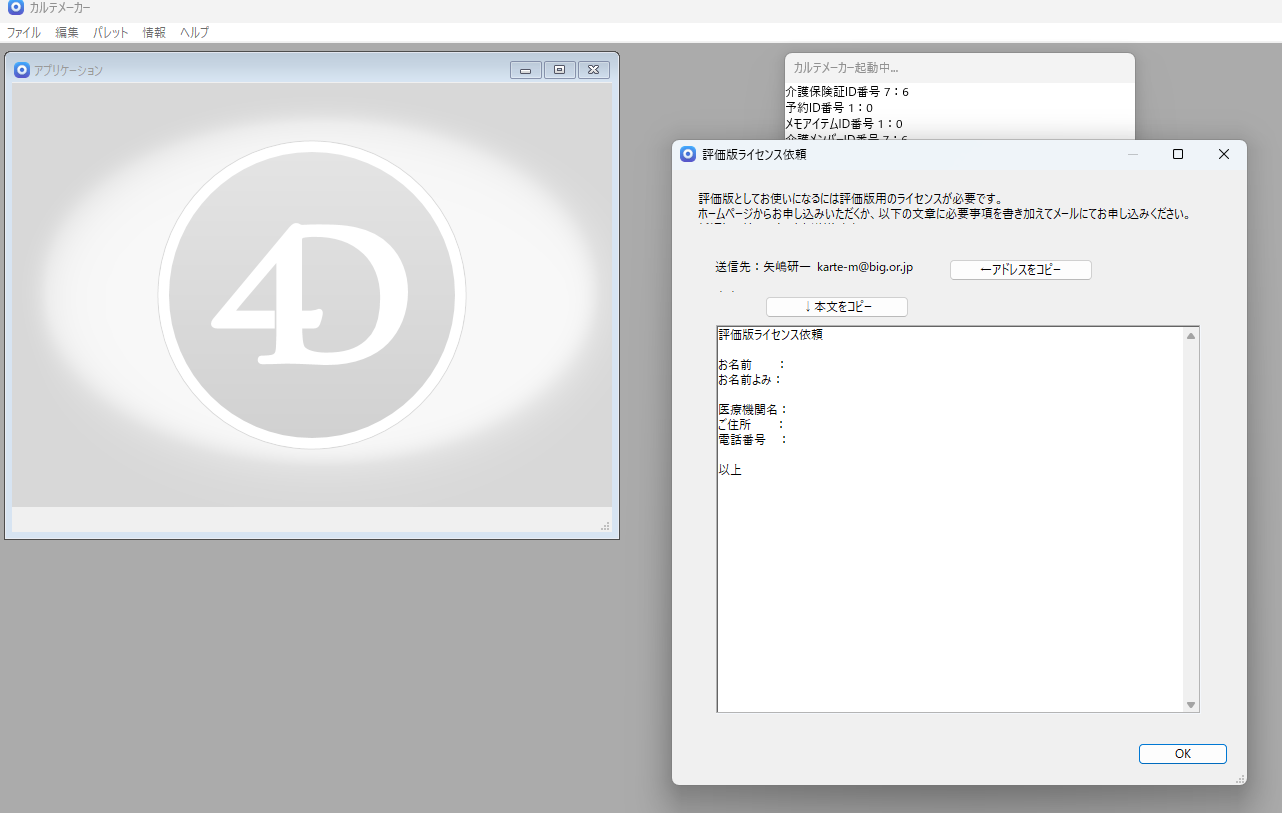Open the ヘルプ menu
Image resolution: width=1282 pixels, height=813 pixels.
click(x=195, y=32)
